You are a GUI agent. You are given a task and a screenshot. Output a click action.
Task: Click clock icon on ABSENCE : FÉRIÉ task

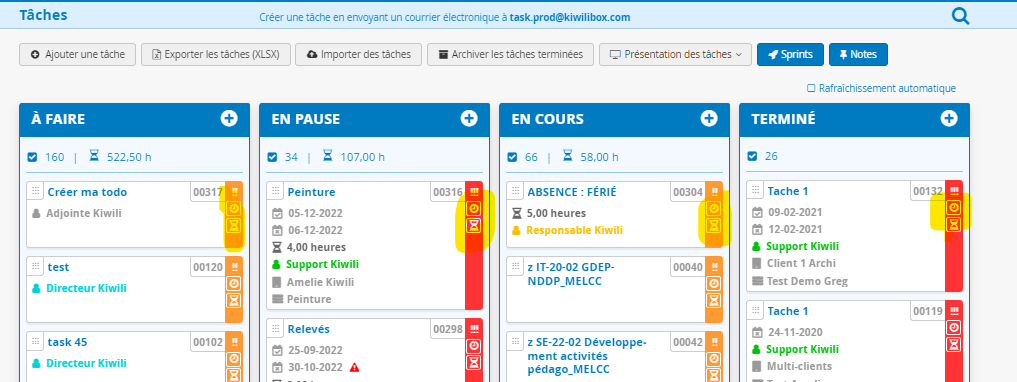click(714, 209)
